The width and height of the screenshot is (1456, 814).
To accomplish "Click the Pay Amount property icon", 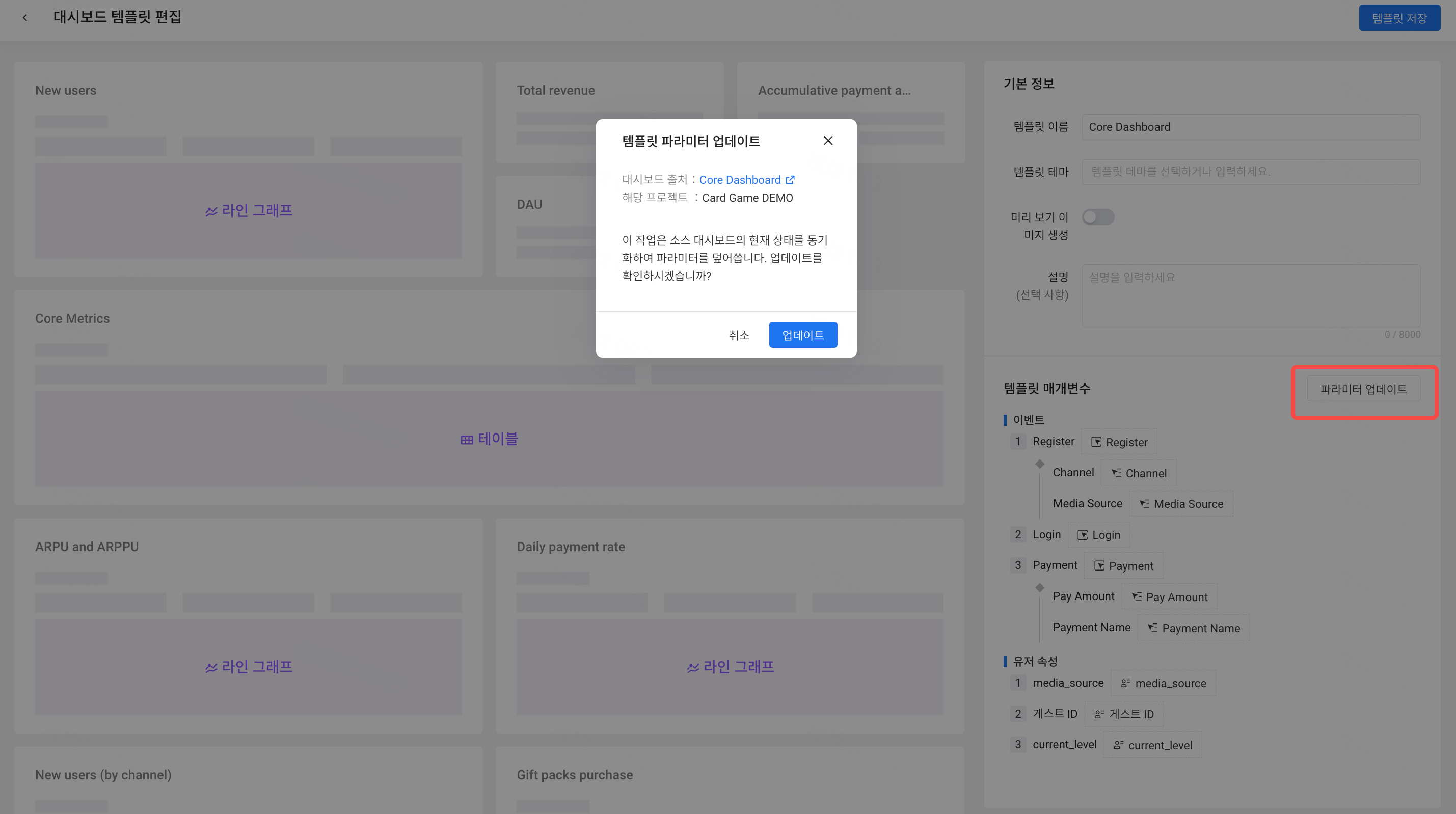I will click(x=1137, y=596).
